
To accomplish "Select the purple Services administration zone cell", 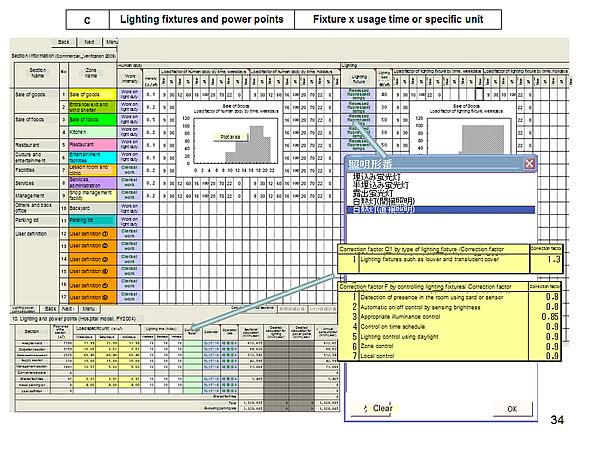I will pos(92,183).
